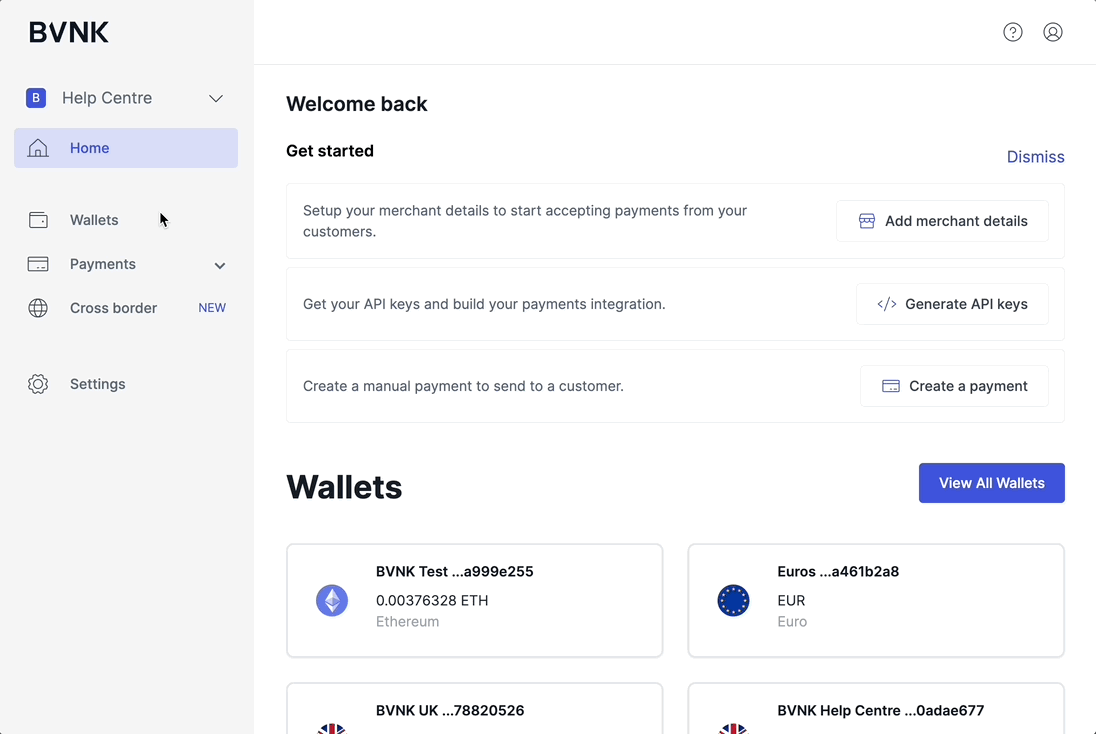Open the BVNK UK ...78820526 wallet card

(475, 708)
